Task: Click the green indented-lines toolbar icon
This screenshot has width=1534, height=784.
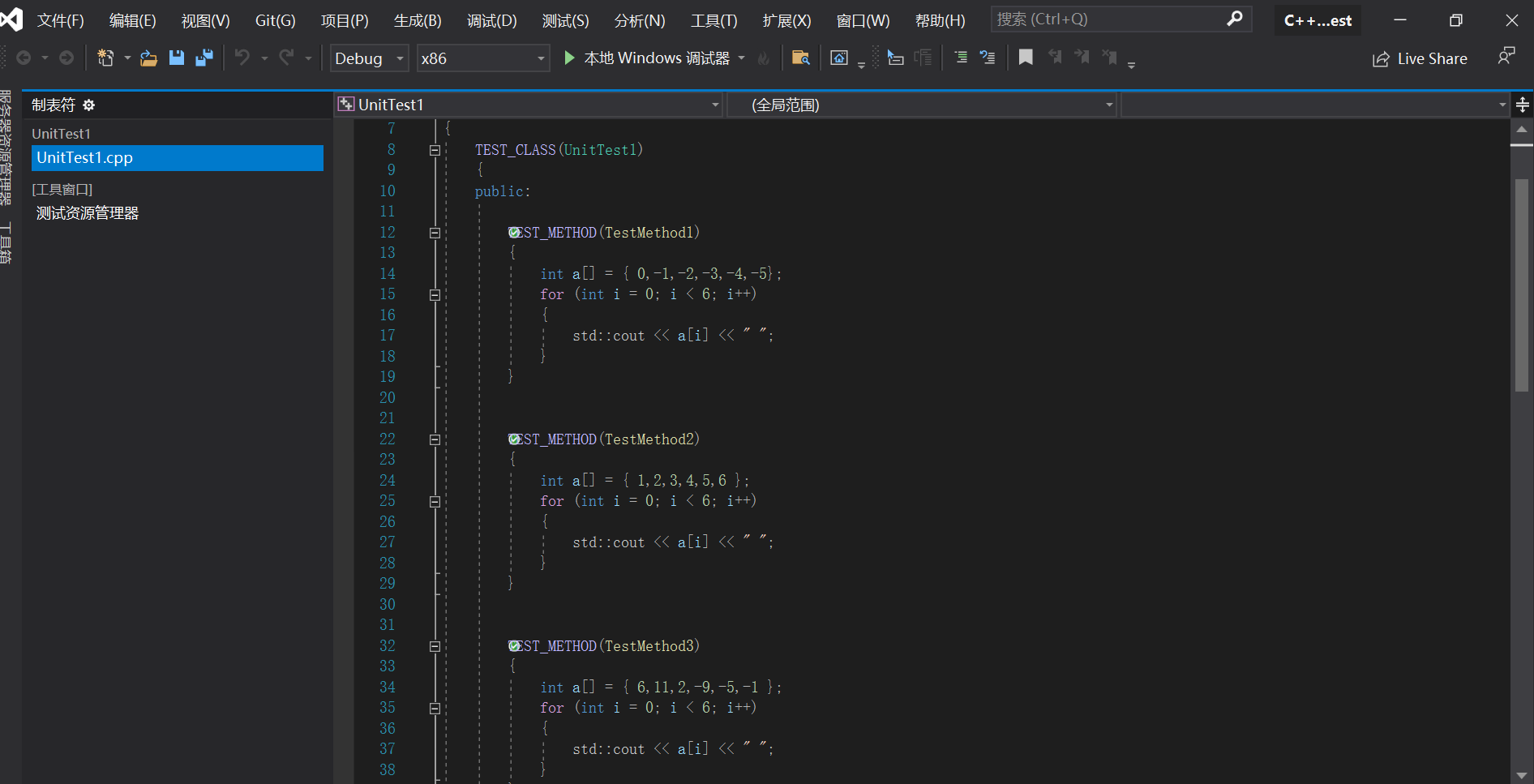Action: click(961, 58)
